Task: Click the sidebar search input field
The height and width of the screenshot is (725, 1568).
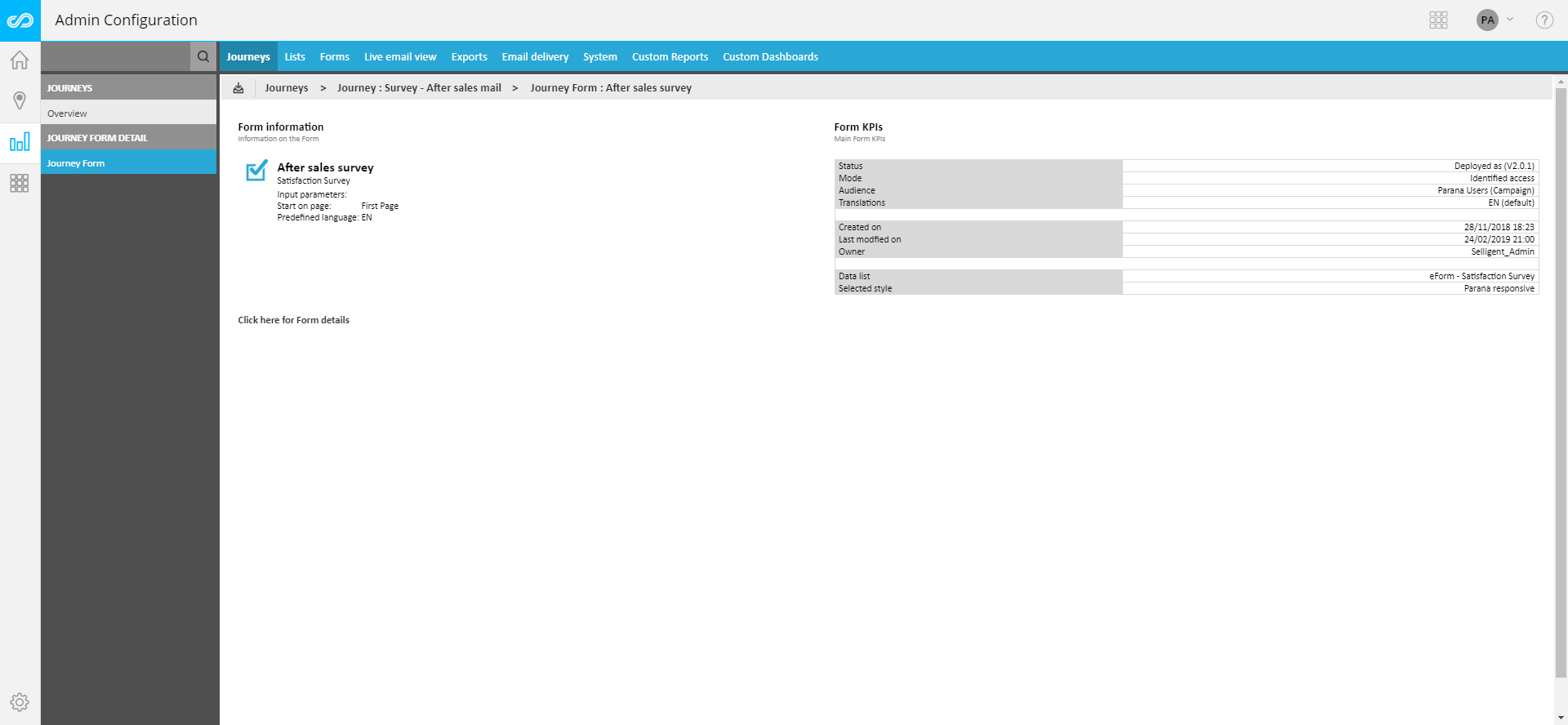Action: (x=115, y=56)
